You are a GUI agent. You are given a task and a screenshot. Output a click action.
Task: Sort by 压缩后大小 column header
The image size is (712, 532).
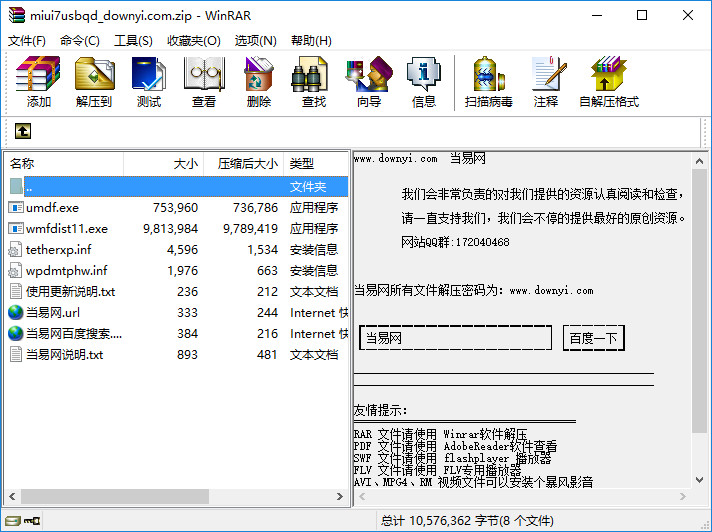point(243,163)
